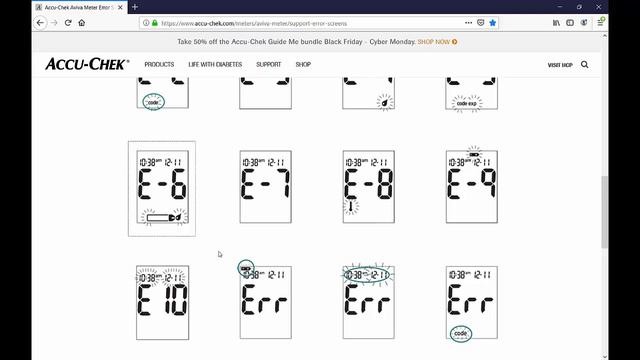The width and height of the screenshot is (640, 360).
Task: Click the Pocket save icon
Action: (x=480, y=23)
